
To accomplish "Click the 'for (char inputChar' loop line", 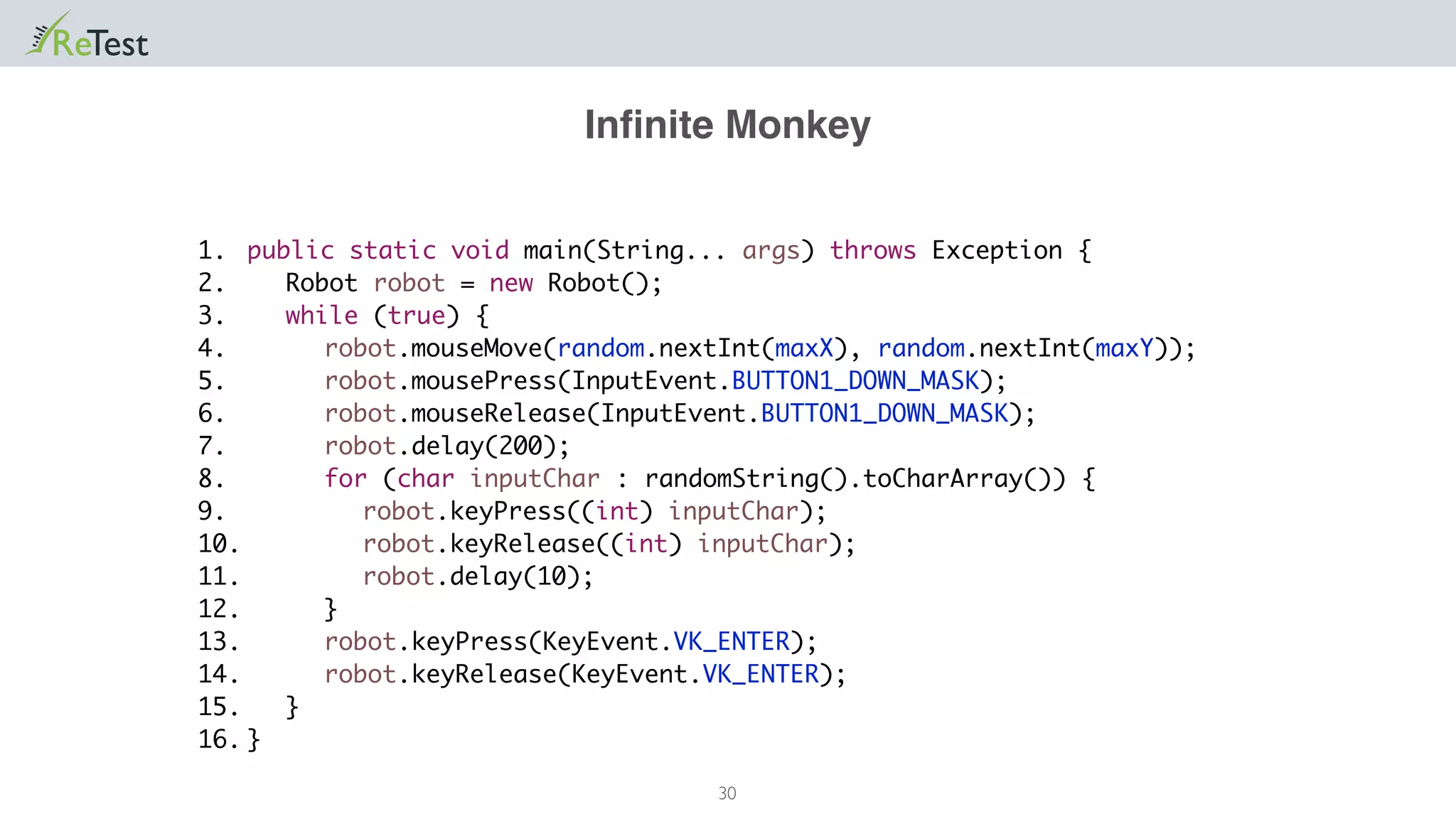I will pyautogui.click(x=710, y=479).
